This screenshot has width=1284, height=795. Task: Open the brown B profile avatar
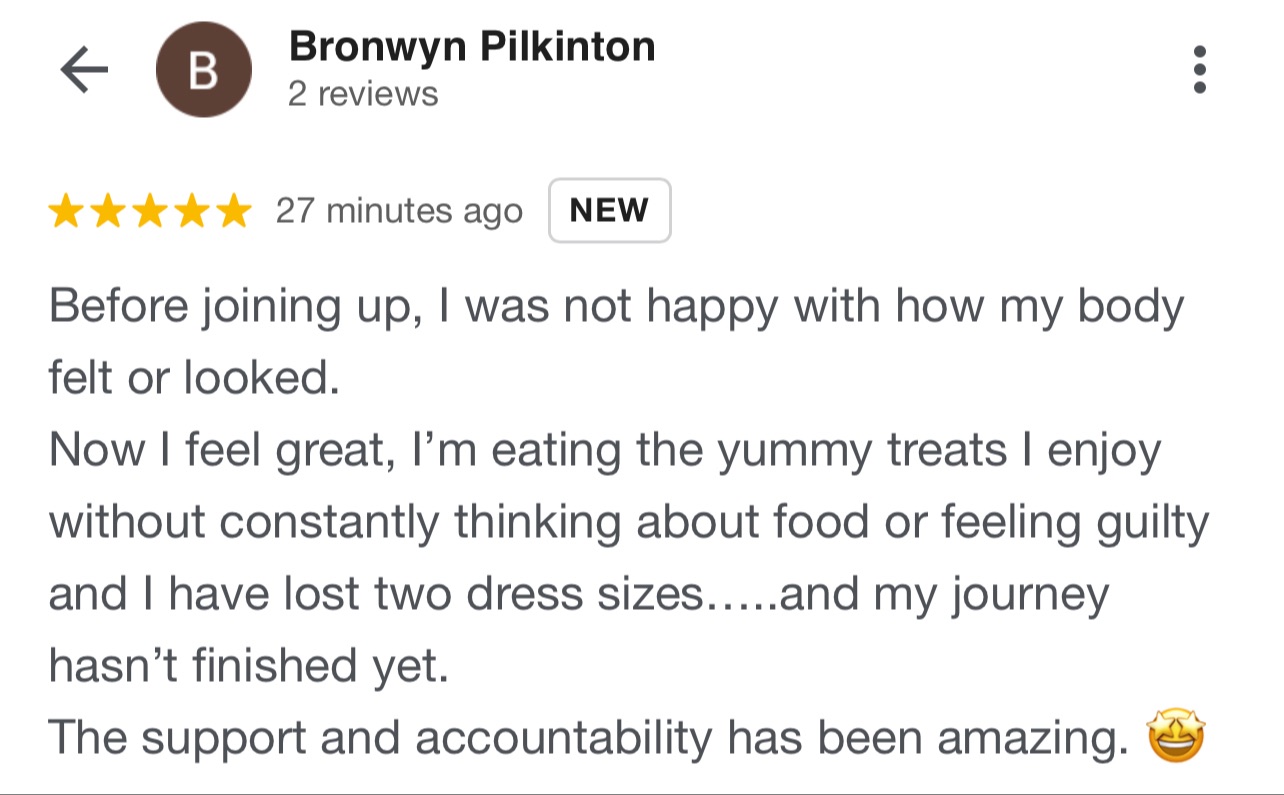(204, 70)
